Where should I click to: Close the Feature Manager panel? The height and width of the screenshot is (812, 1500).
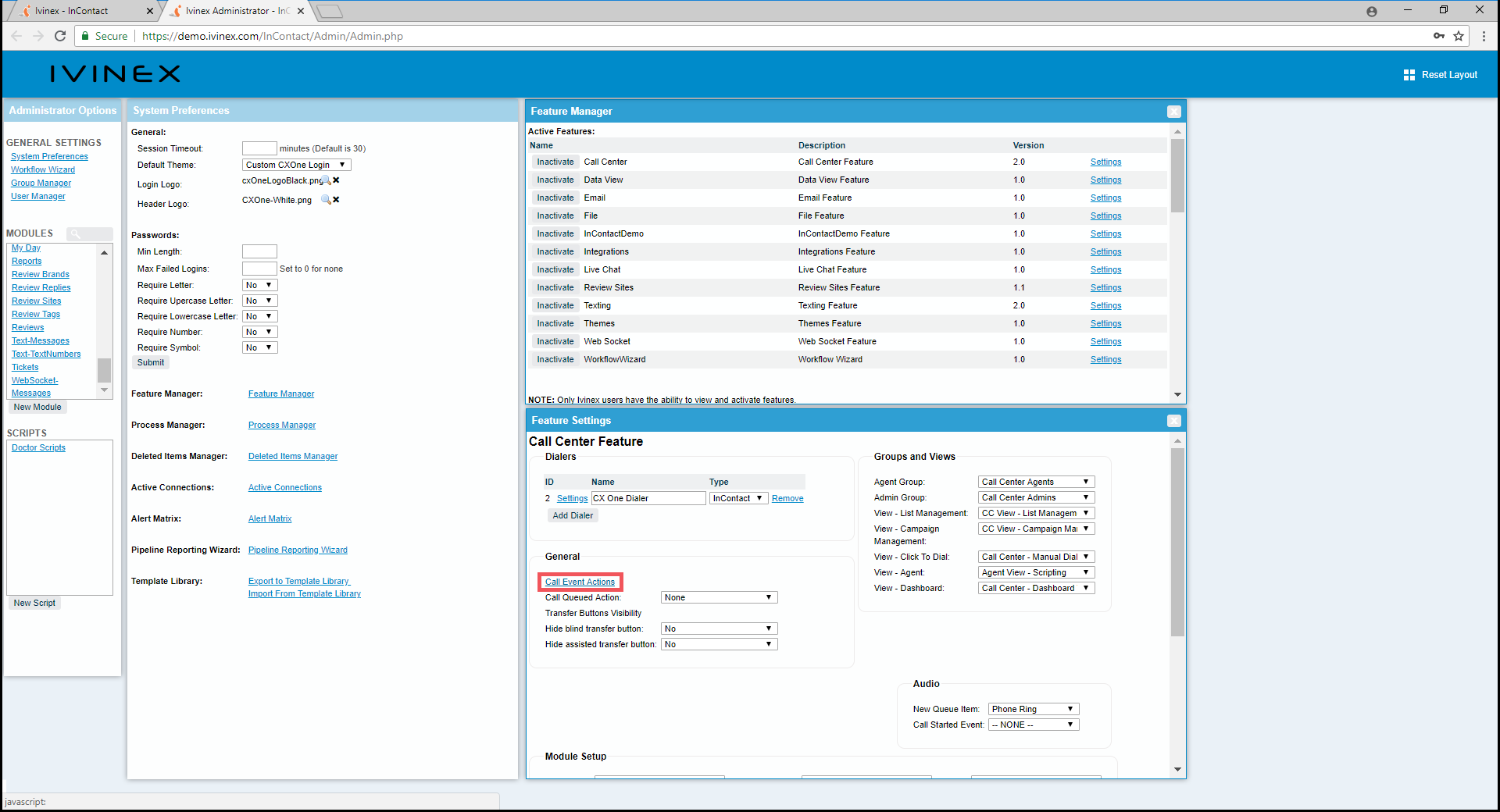1173,112
